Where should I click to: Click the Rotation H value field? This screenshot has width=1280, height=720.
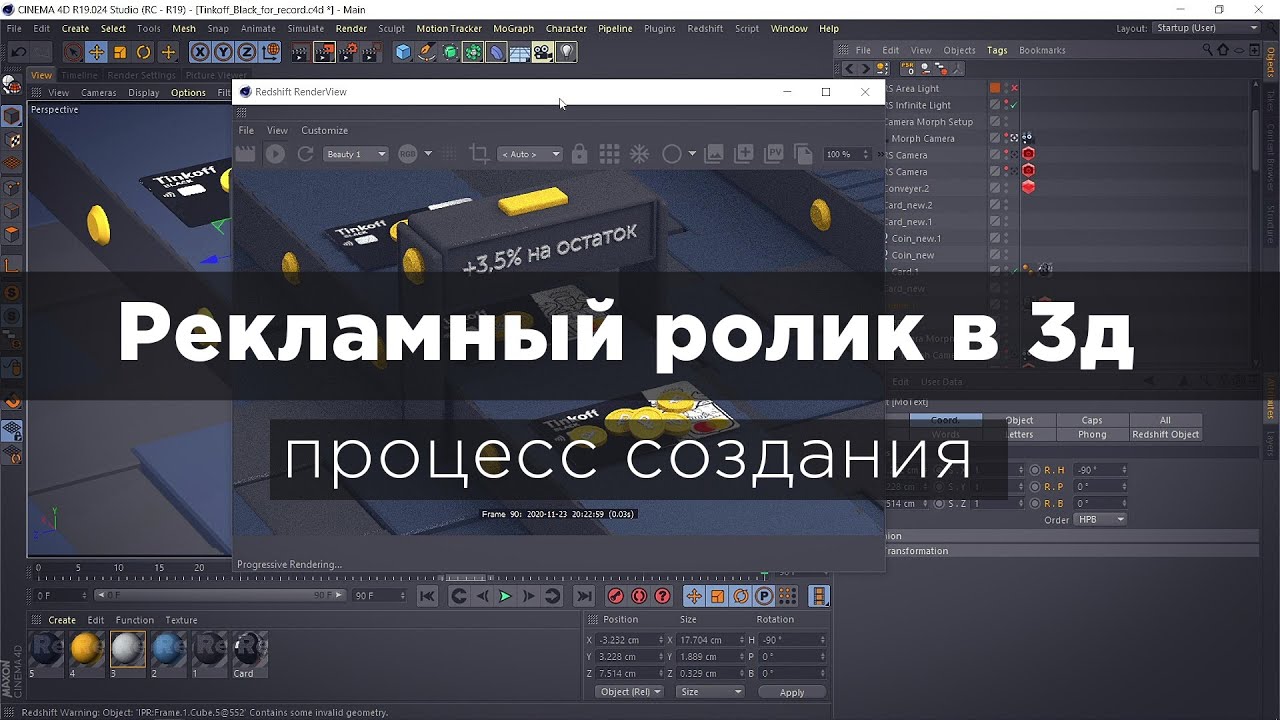pyautogui.click(x=793, y=640)
